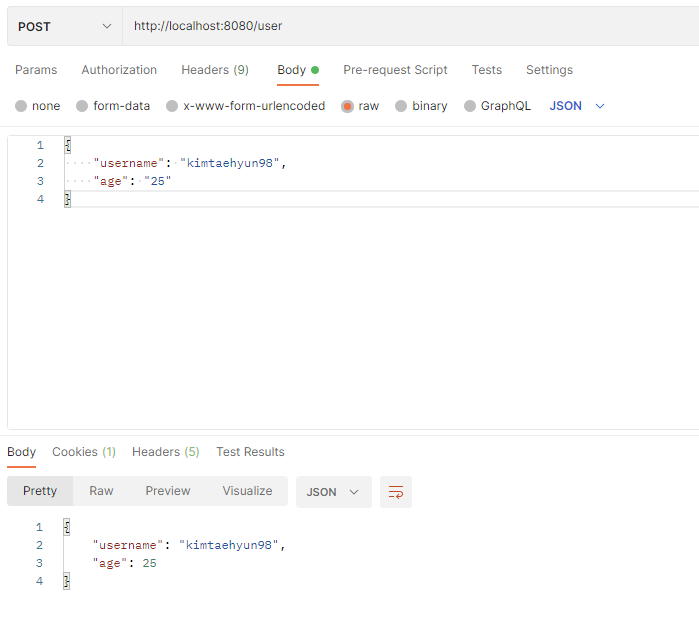Open the response Cookies (1) tab
The image size is (699, 633).
84,452
